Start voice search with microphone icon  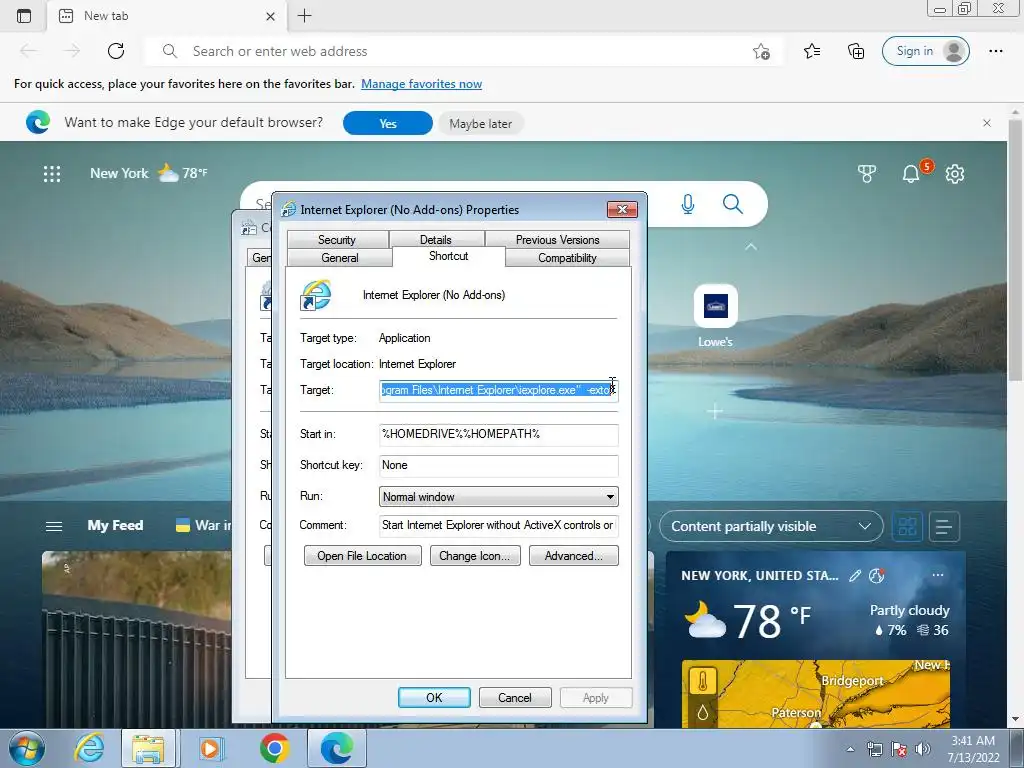pyautogui.click(x=688, y=204)
